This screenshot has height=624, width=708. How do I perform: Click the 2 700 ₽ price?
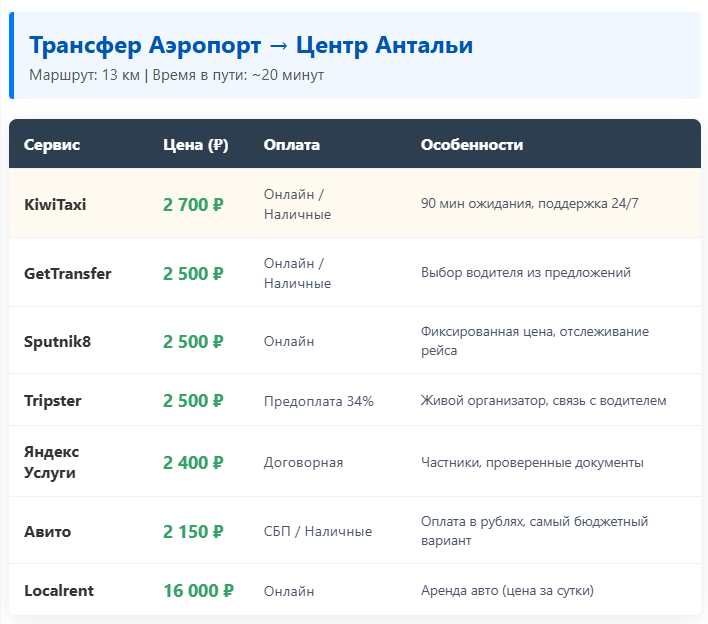[193, 205]
